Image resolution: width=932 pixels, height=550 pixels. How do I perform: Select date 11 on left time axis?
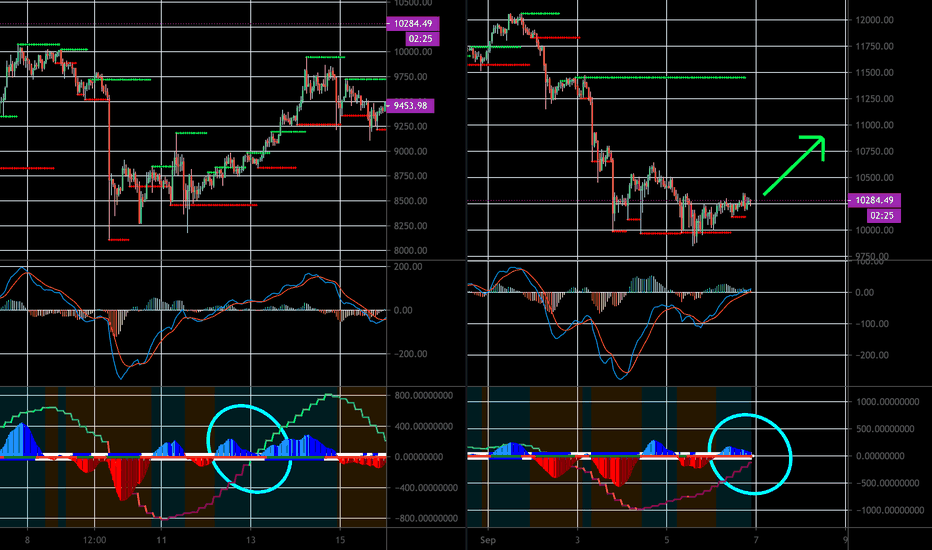(x=161, y=540)
